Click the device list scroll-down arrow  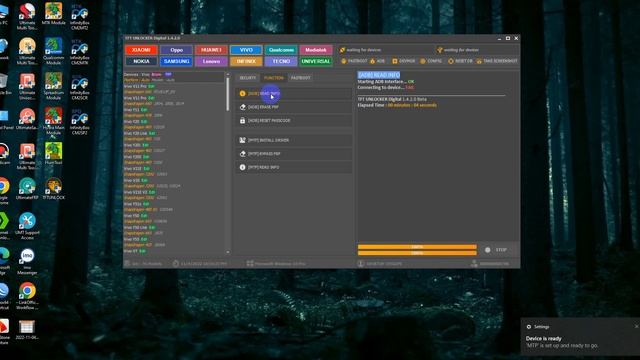tap(227, 252)
